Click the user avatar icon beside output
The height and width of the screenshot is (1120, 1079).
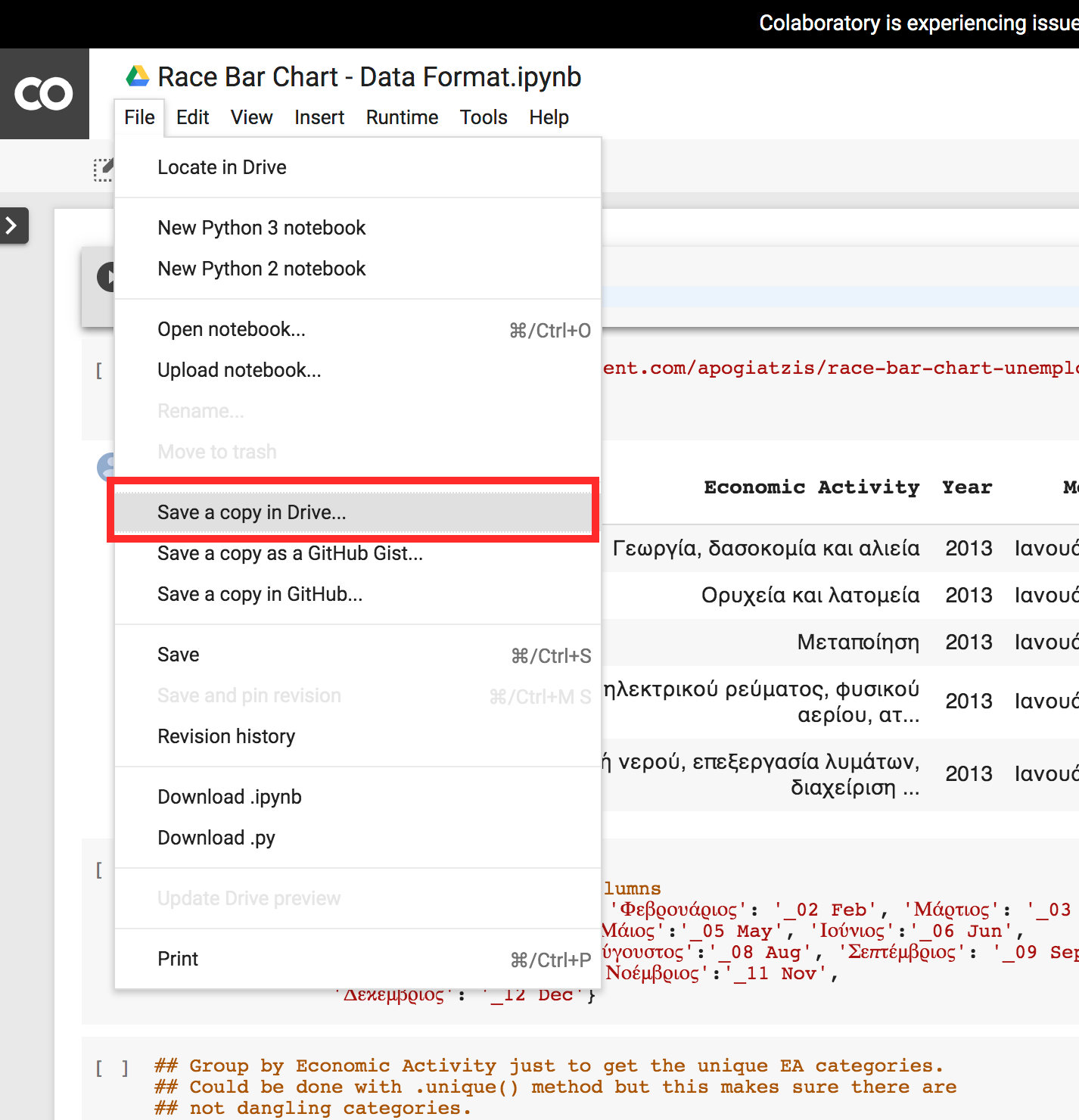pos(106,467)
